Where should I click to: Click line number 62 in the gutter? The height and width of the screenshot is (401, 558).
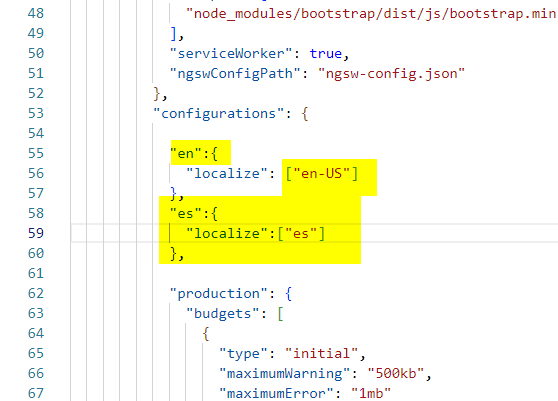36,294
